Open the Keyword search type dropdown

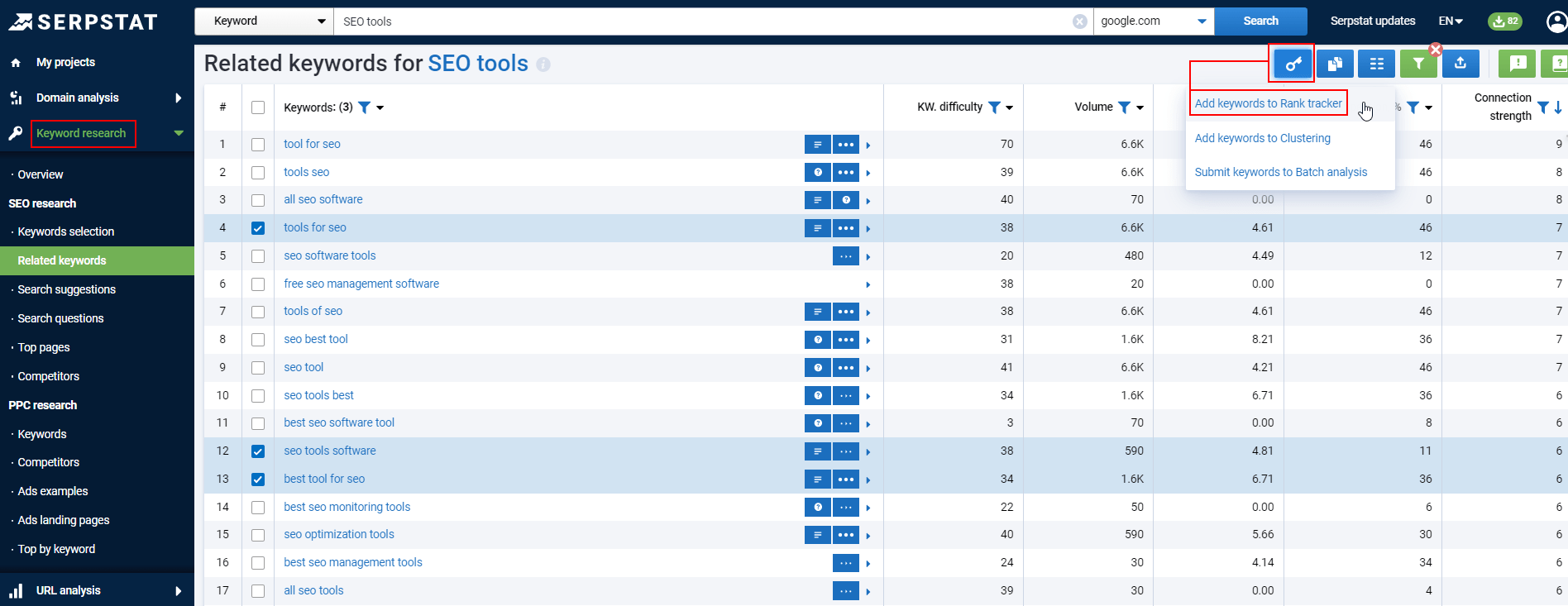click(x=264, y=21)
